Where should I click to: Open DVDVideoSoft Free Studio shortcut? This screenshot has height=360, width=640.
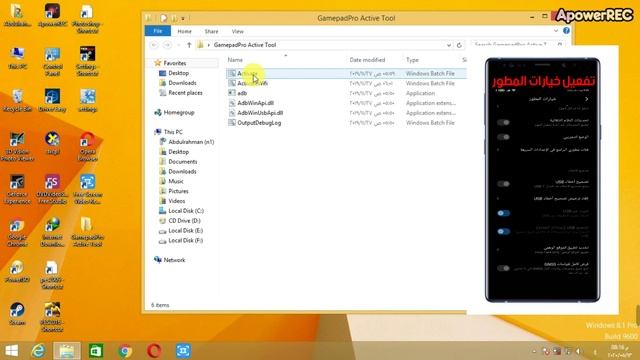(x=52, y=189)
